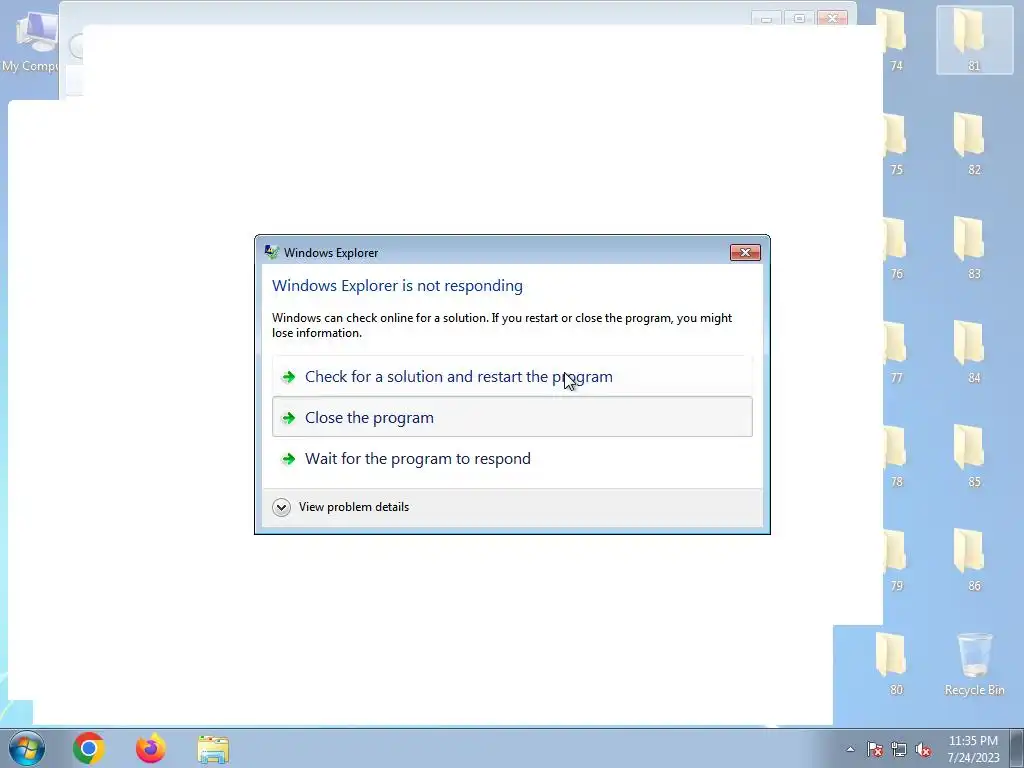Open Action Center flag icon

[875, 749]
